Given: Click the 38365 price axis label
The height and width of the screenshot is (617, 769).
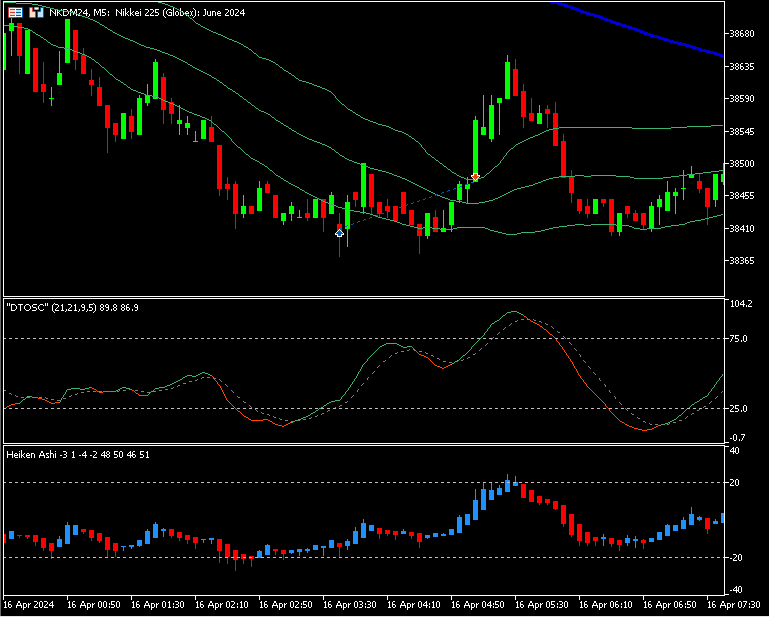Looking at the screenshot, I should (x=742, y=260).
